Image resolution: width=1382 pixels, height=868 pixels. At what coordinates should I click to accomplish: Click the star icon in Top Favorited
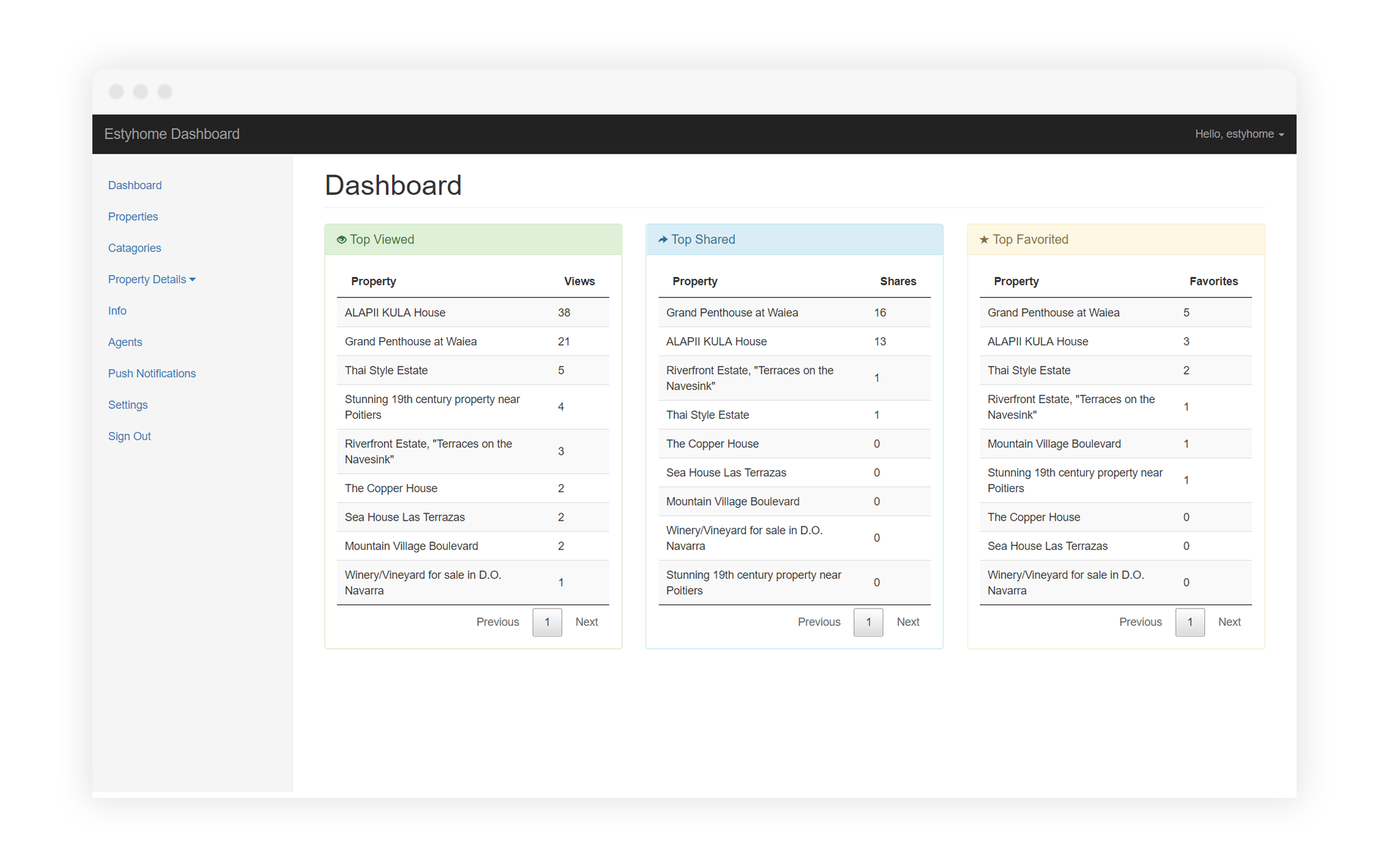tap(984, 240)
